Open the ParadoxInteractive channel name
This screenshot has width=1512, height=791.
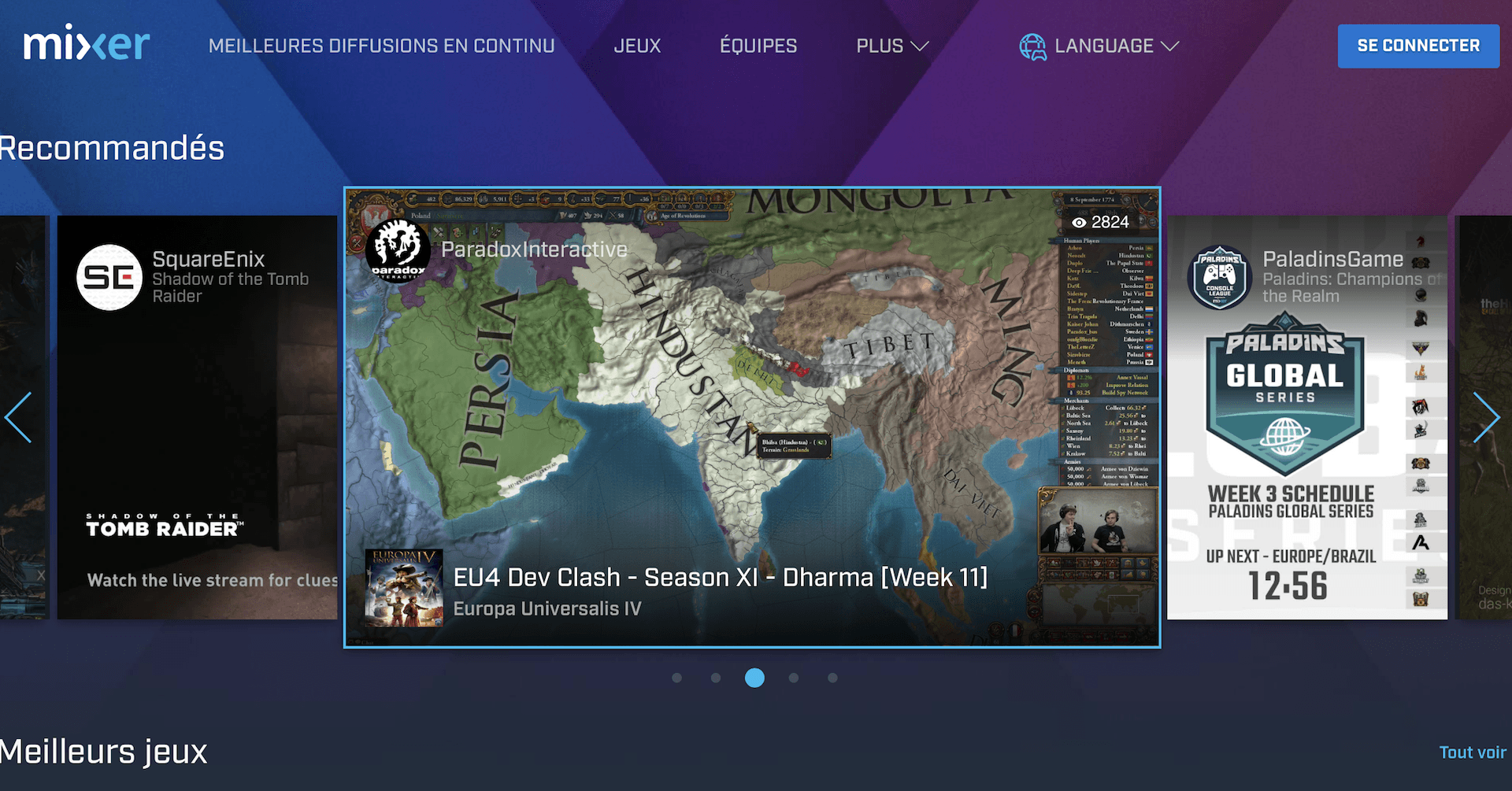pos(534,249)
